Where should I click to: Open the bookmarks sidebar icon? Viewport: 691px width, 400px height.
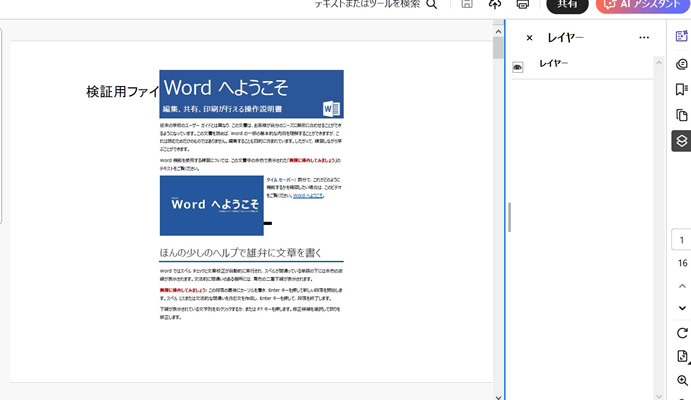681,89
